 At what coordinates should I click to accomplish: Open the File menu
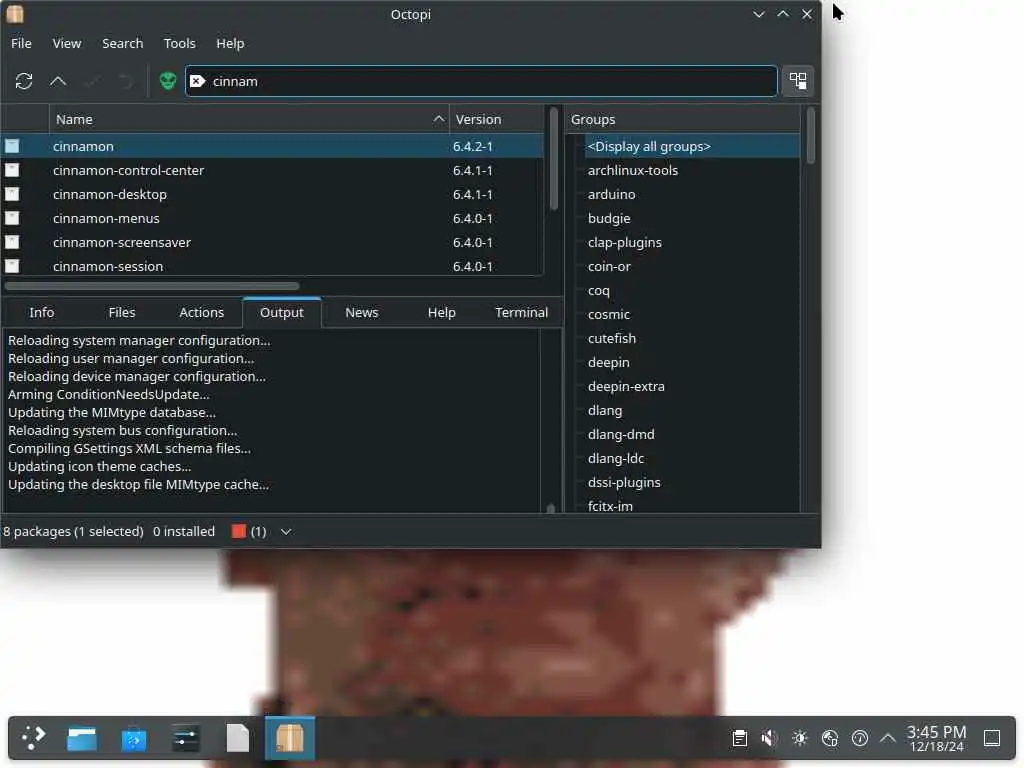pyautogui.click(x=21, y=43)
